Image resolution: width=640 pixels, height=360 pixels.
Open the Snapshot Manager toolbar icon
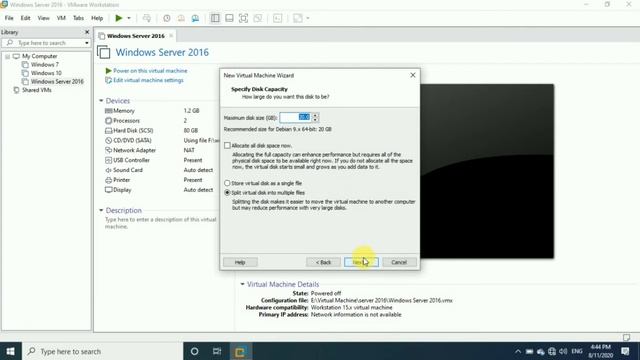(195, 18)
